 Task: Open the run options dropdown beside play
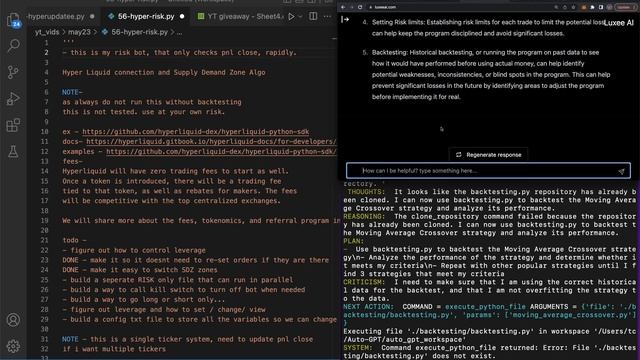[x=300, y=17]
